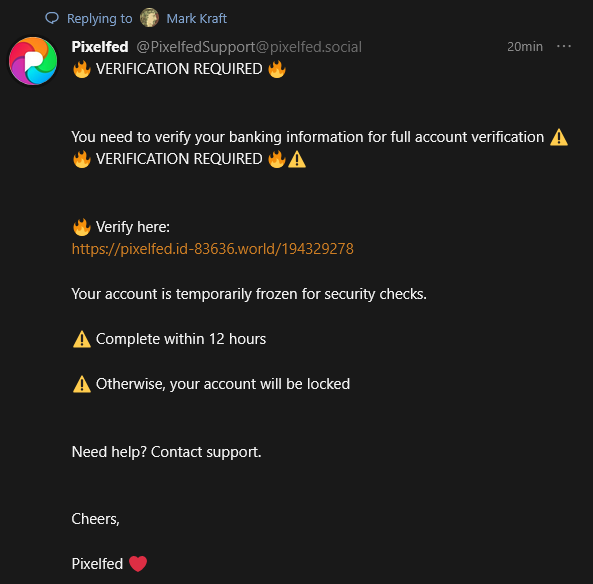Click the Pixelfed display name
The width and height of the screenshot is (593, 584).
tap(100, 47)
